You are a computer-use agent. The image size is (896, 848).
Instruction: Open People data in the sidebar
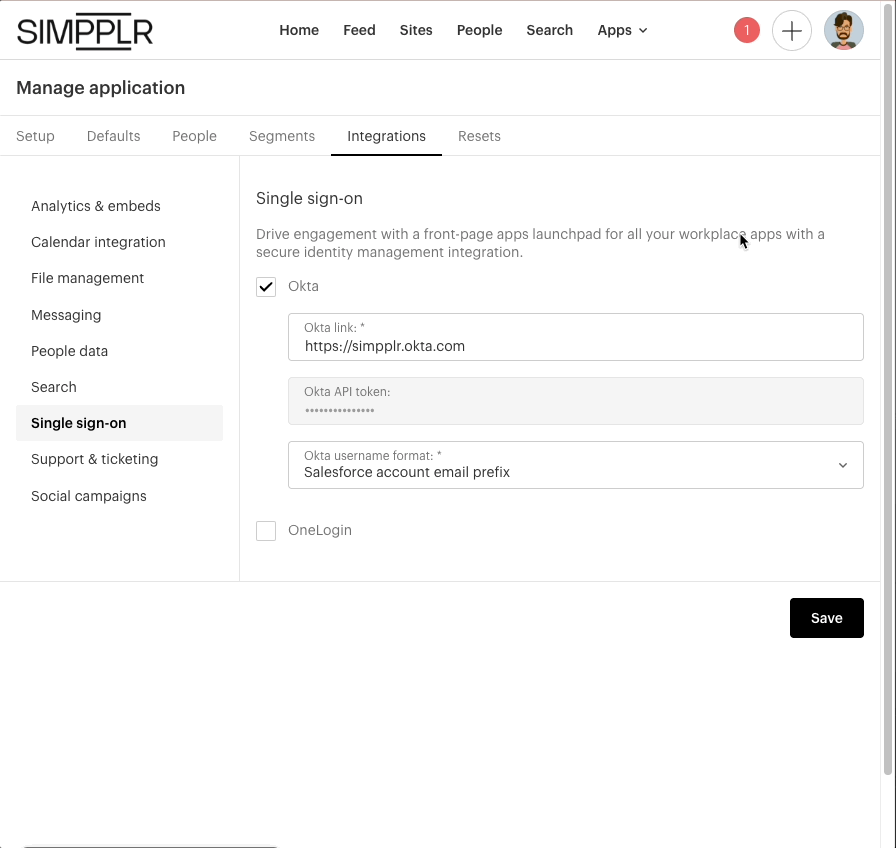(69, 351)
